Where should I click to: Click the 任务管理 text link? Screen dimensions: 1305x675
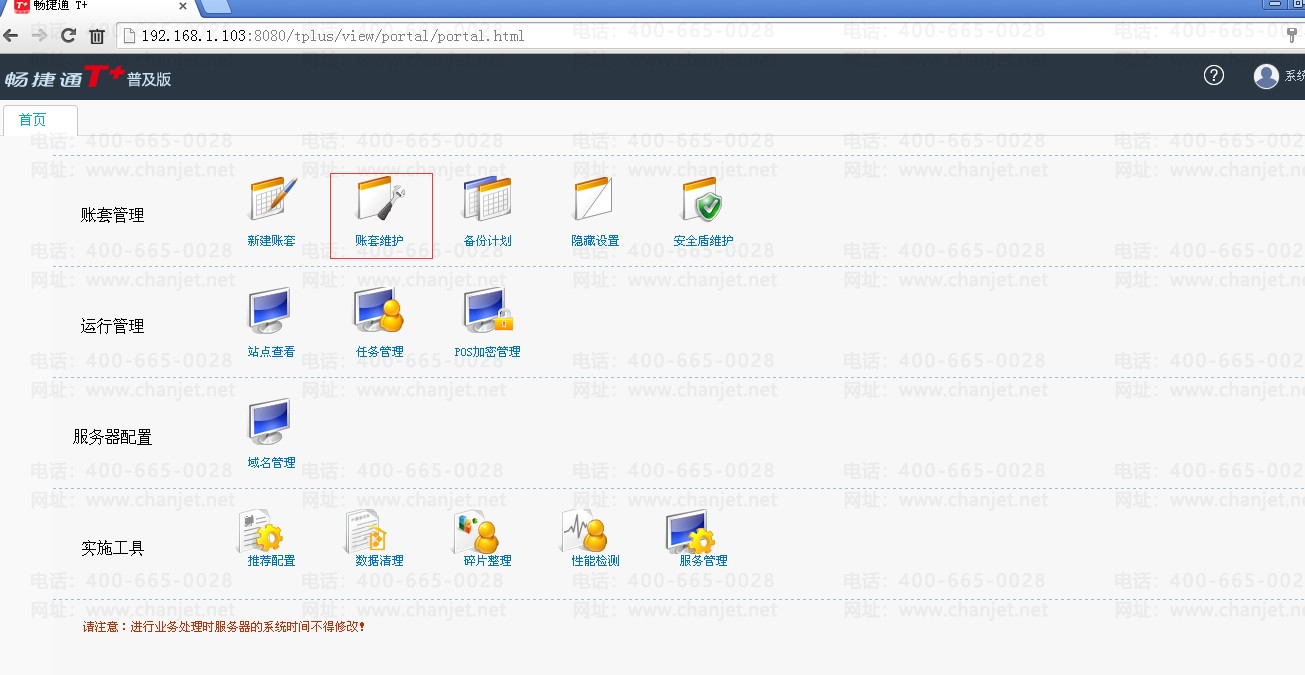380,352
